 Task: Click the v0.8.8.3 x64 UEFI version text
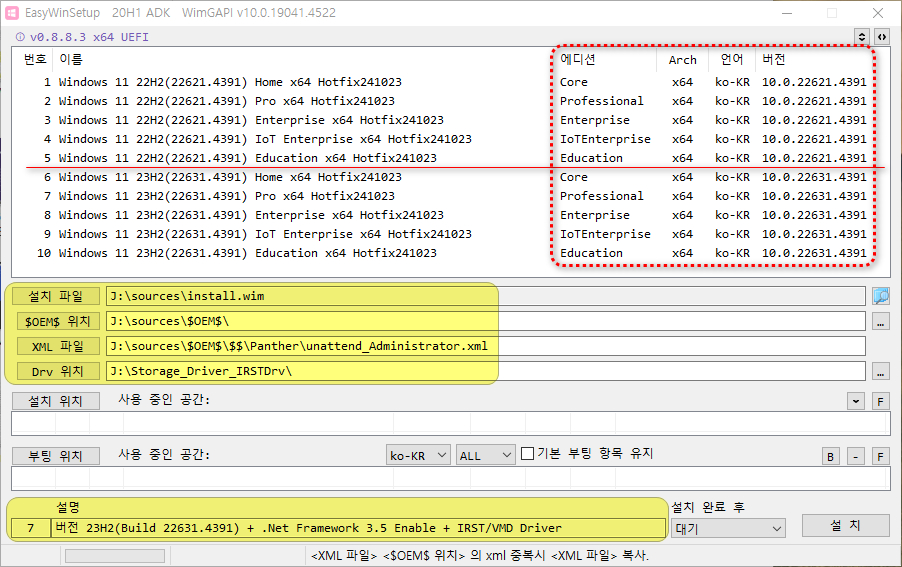89,37
